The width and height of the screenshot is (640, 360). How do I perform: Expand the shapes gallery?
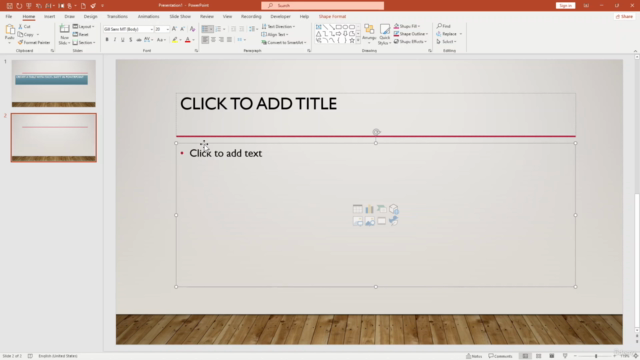(358, 40)
